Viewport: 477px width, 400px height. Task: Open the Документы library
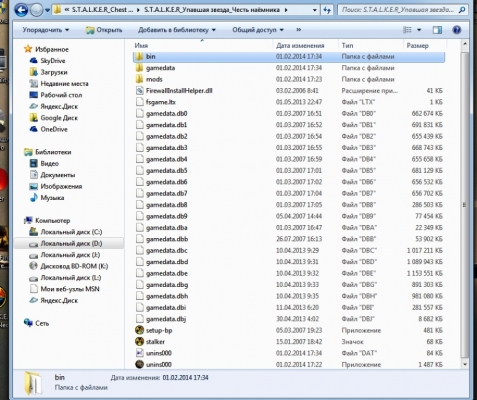52,175
